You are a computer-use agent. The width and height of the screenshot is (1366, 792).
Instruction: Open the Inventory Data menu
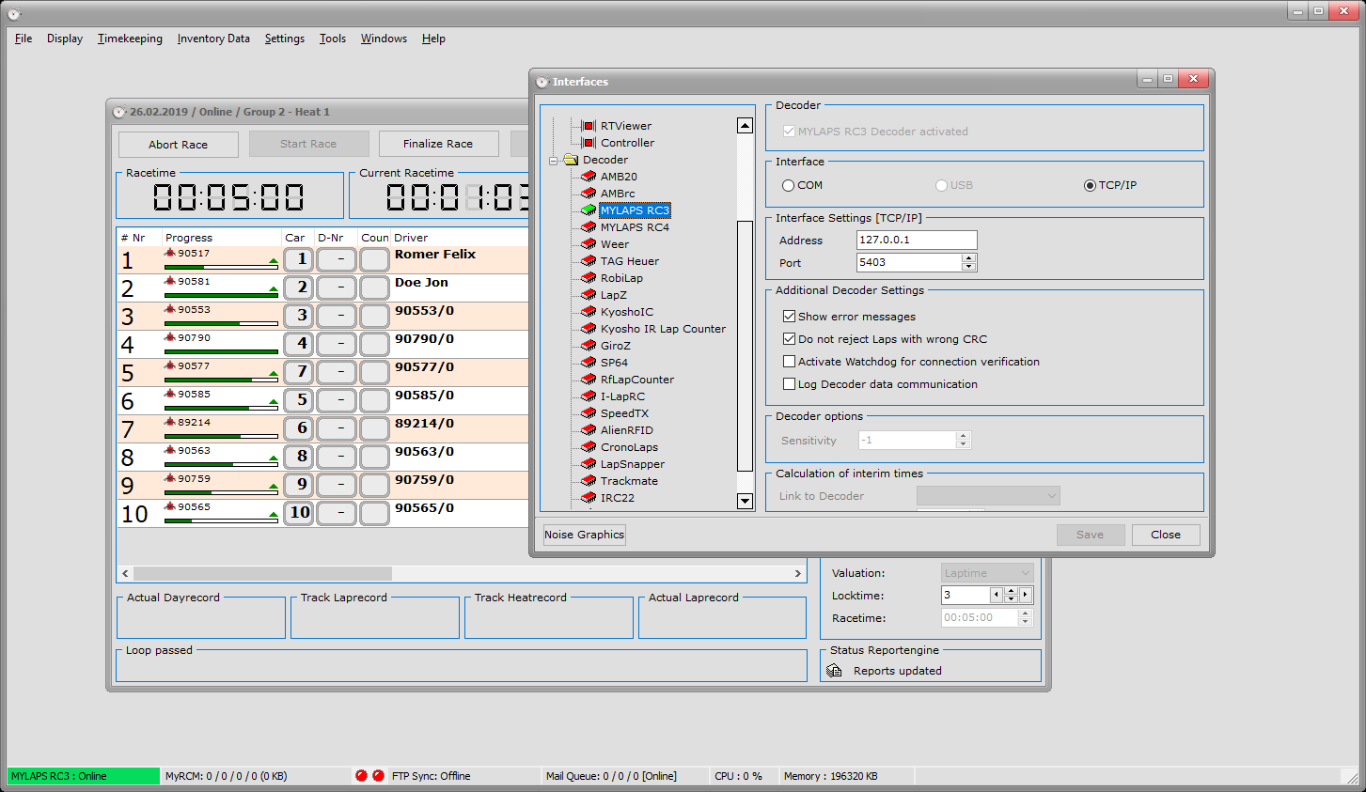[213, 39]
